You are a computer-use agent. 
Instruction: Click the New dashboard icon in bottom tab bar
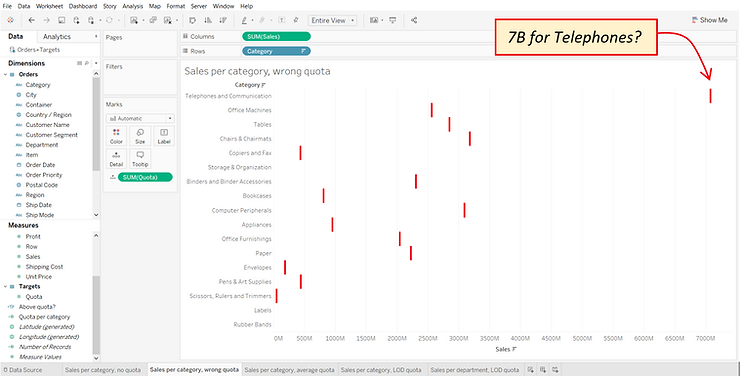click(x=543, y=370)
